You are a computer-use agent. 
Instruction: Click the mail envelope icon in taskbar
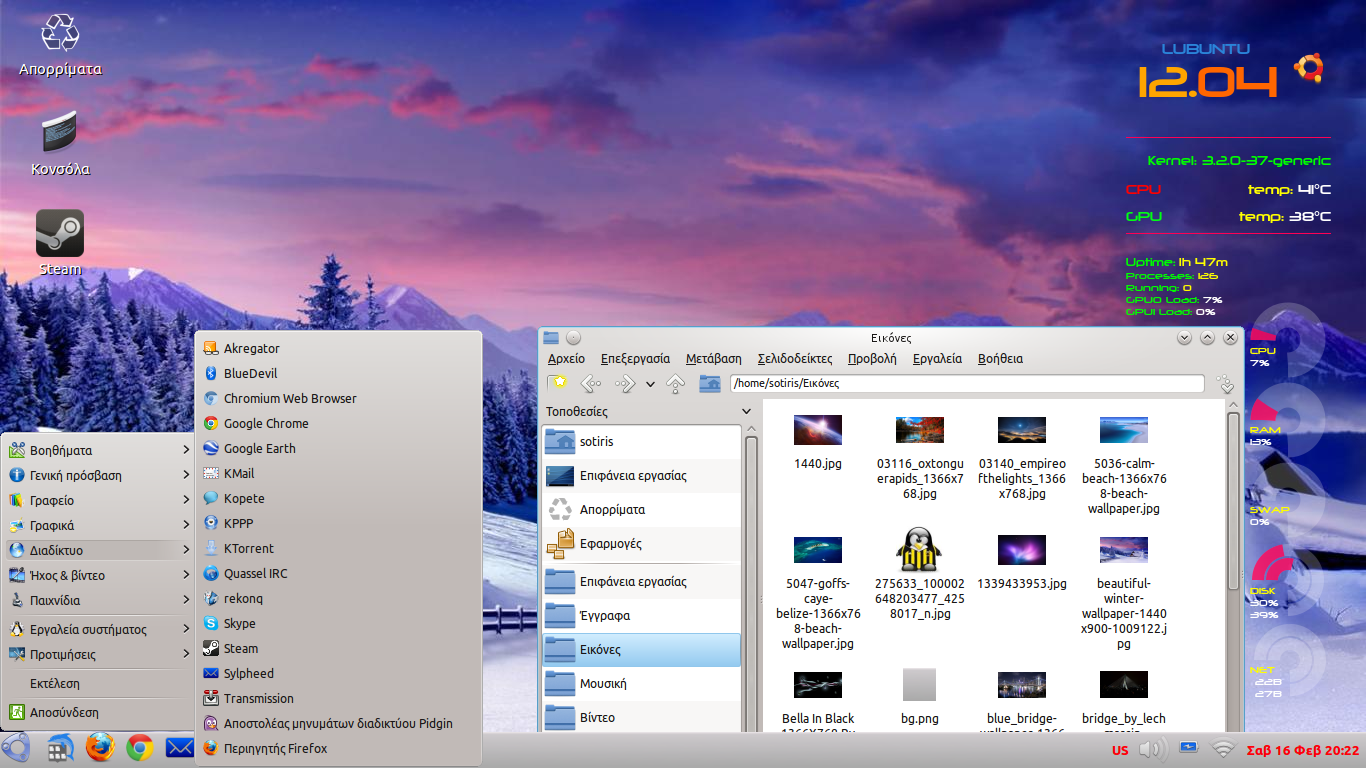pos(179,748)
